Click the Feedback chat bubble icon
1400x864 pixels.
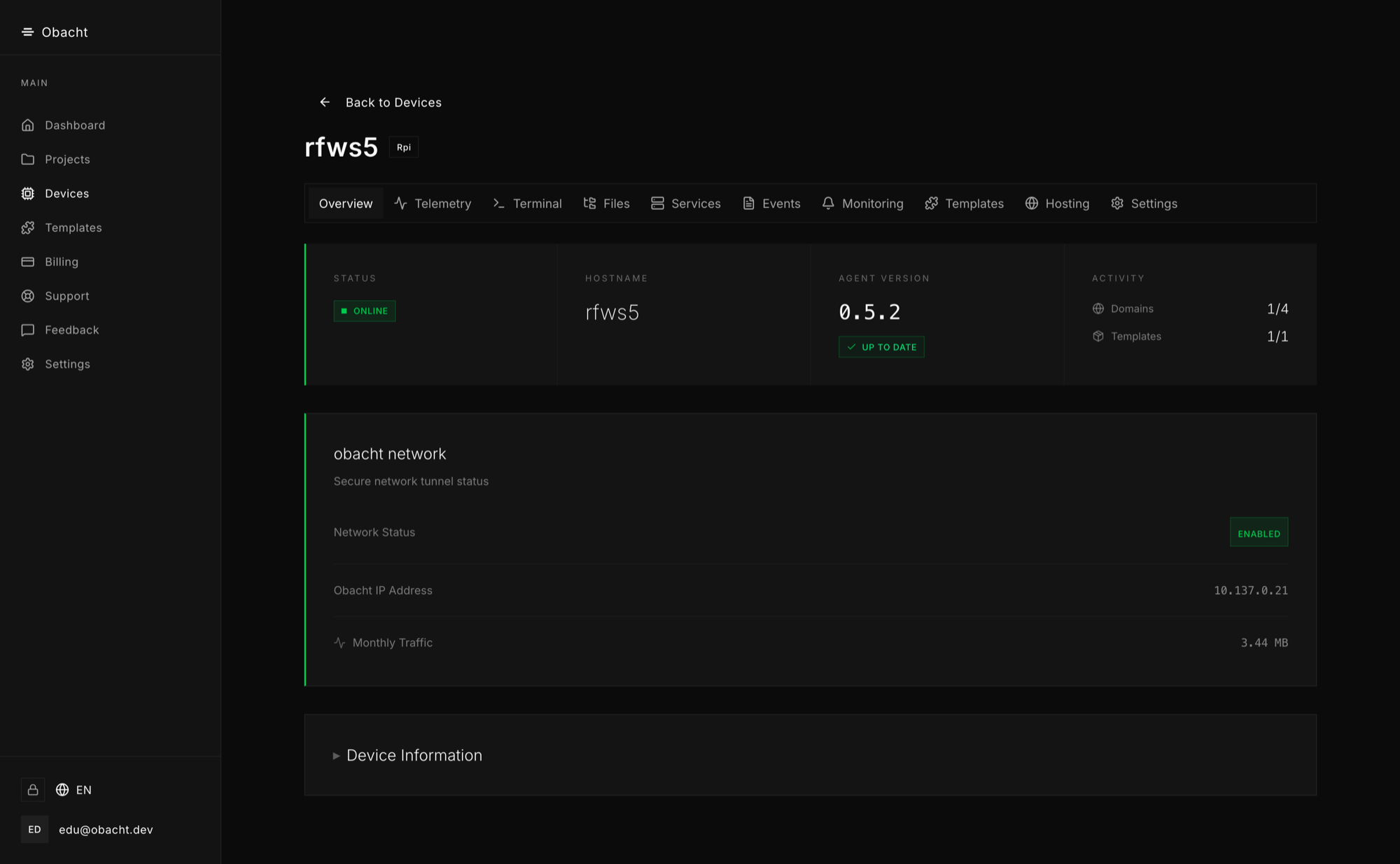click(27, 330)
